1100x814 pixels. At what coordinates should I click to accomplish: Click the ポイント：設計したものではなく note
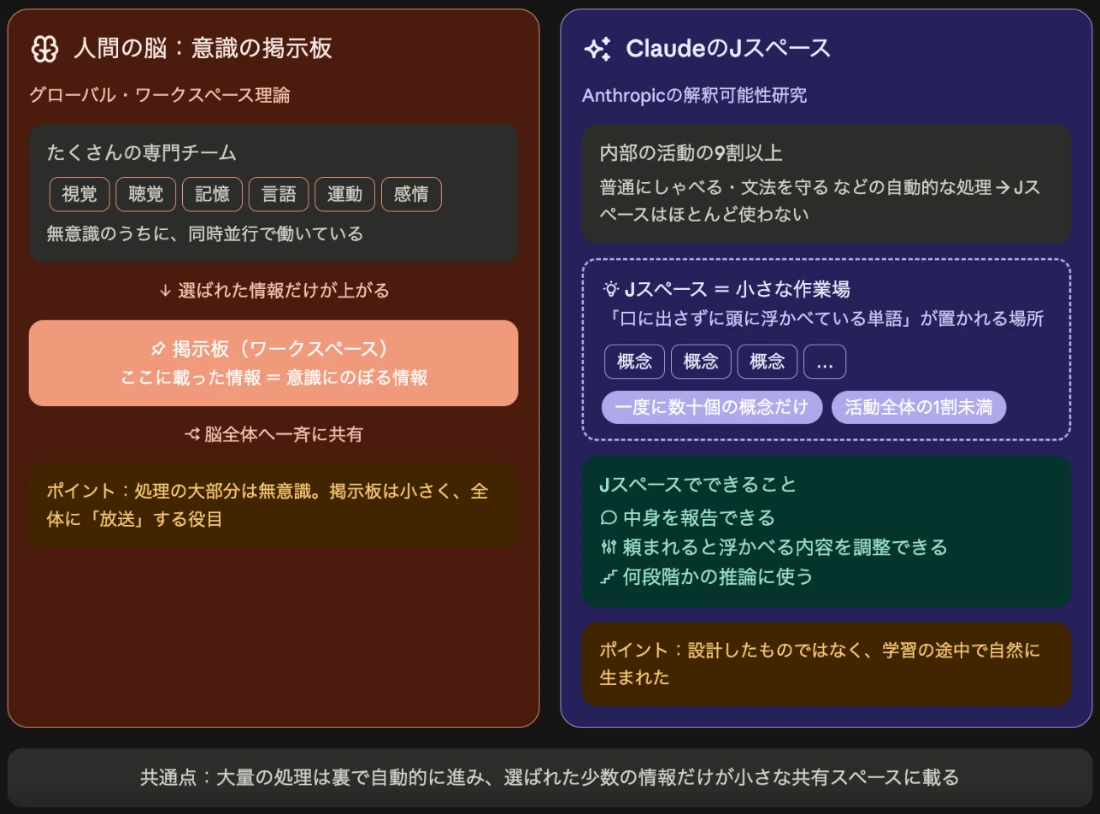826,664
